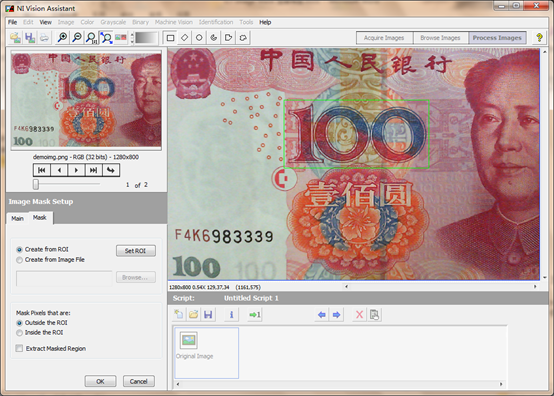Click the Zoom Out magnifier icon
This screenshot has width=554, height=396.
pyautogui.click(x=77, y=37)
